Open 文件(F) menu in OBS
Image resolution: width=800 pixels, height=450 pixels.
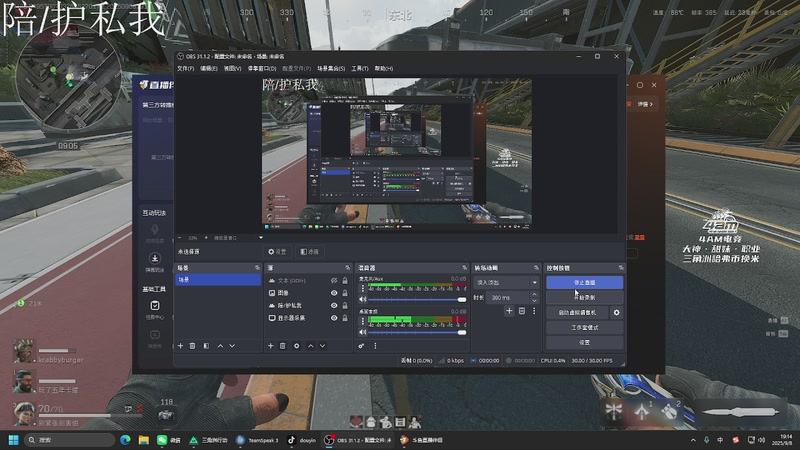coord(186,68)
